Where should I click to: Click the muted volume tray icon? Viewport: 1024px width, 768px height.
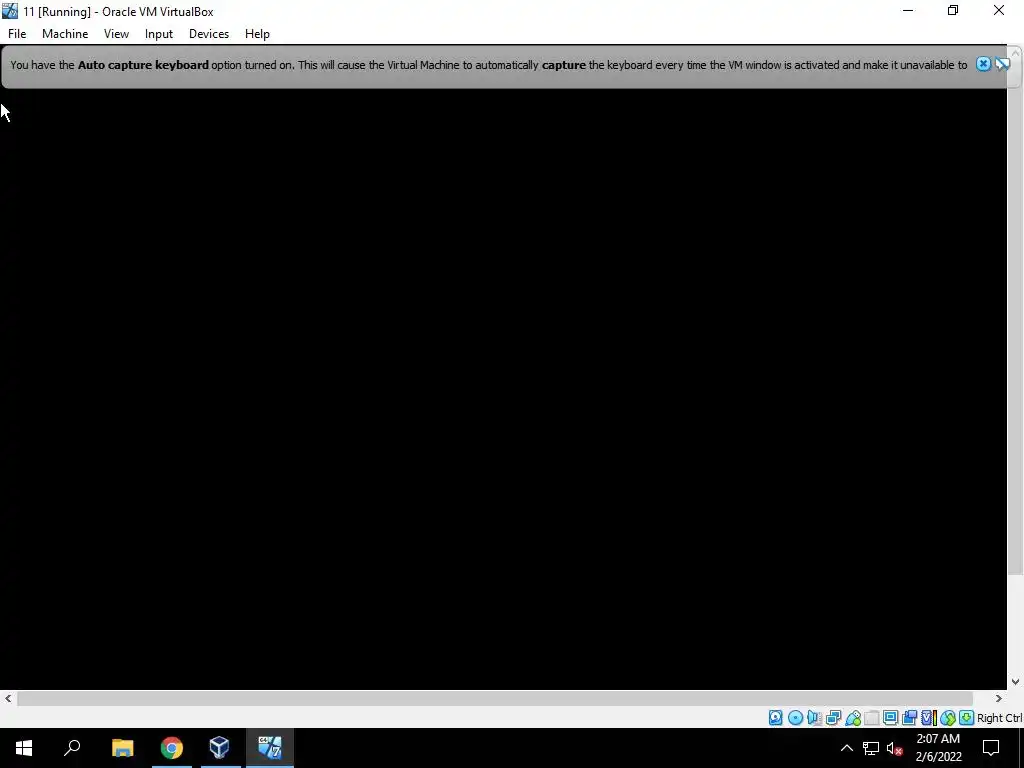point(895,748)
